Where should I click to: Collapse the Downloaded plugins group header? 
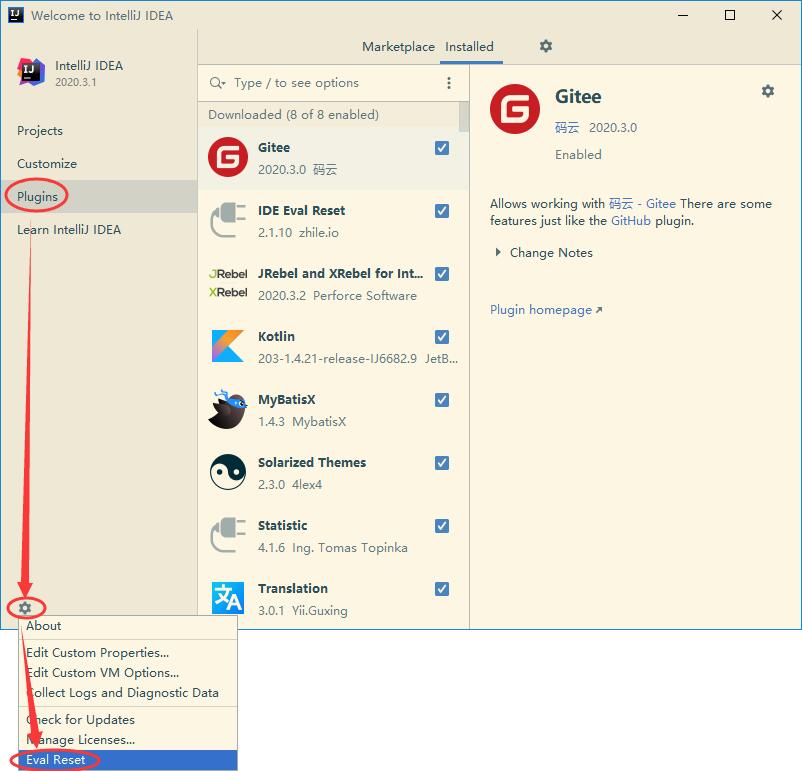[x=294, y=115]
